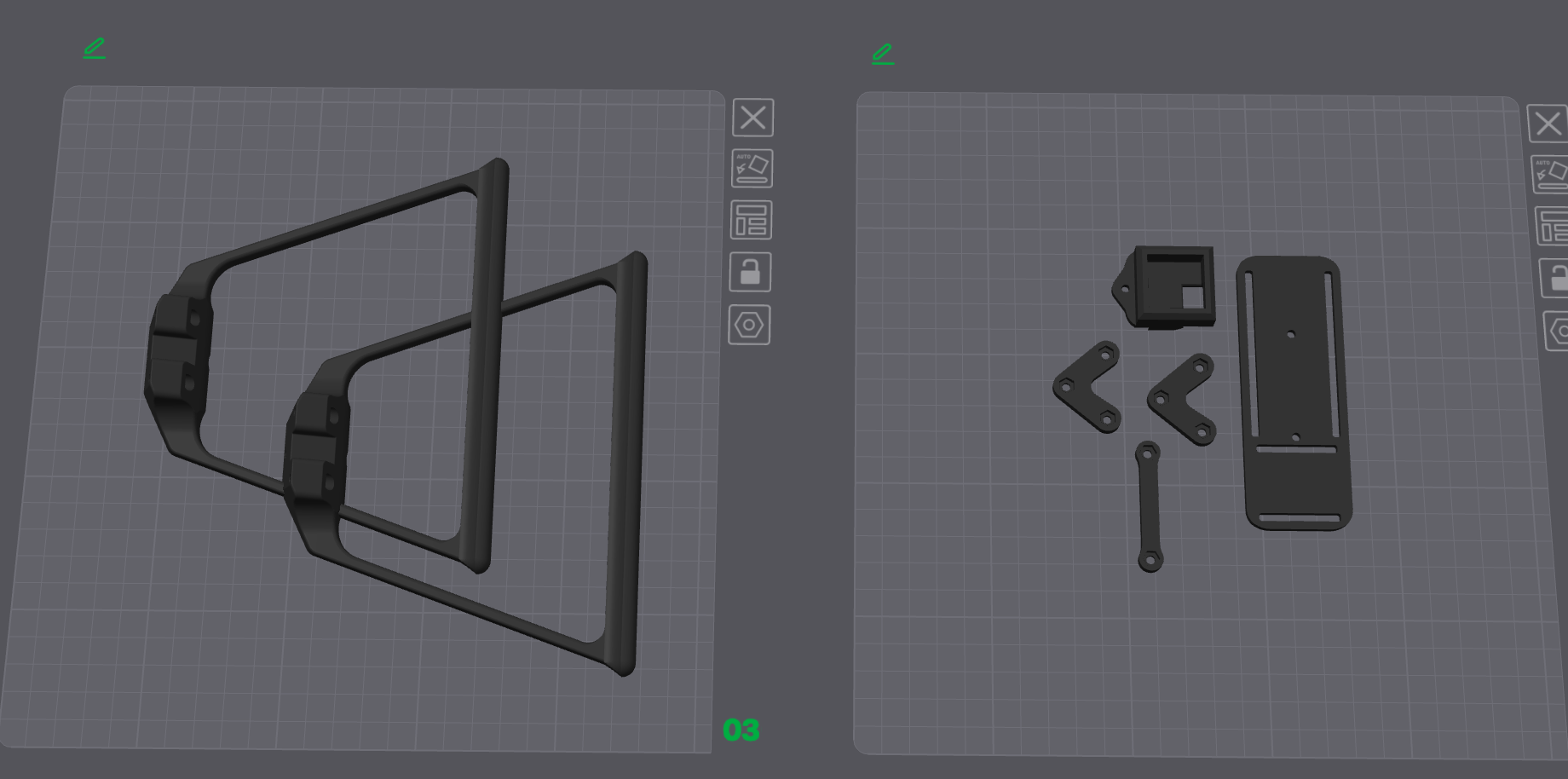Image resolution: width=1568 pixels, height=779 pixels.
Task: Click the plate number label 03
Action: pyautogui.click(x=741, y=730)
